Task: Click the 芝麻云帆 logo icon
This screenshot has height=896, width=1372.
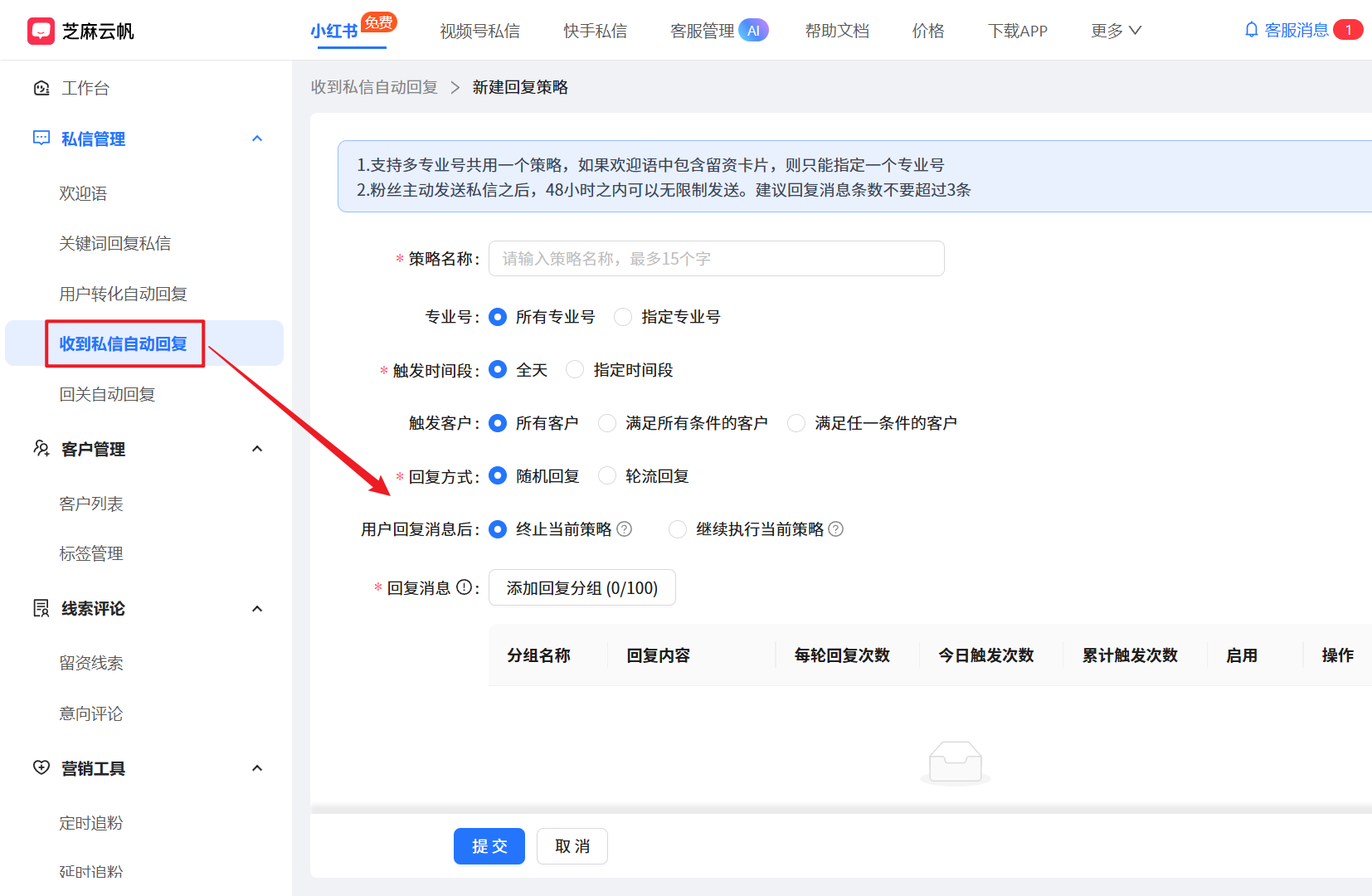Action: click(x=41, y=31)
